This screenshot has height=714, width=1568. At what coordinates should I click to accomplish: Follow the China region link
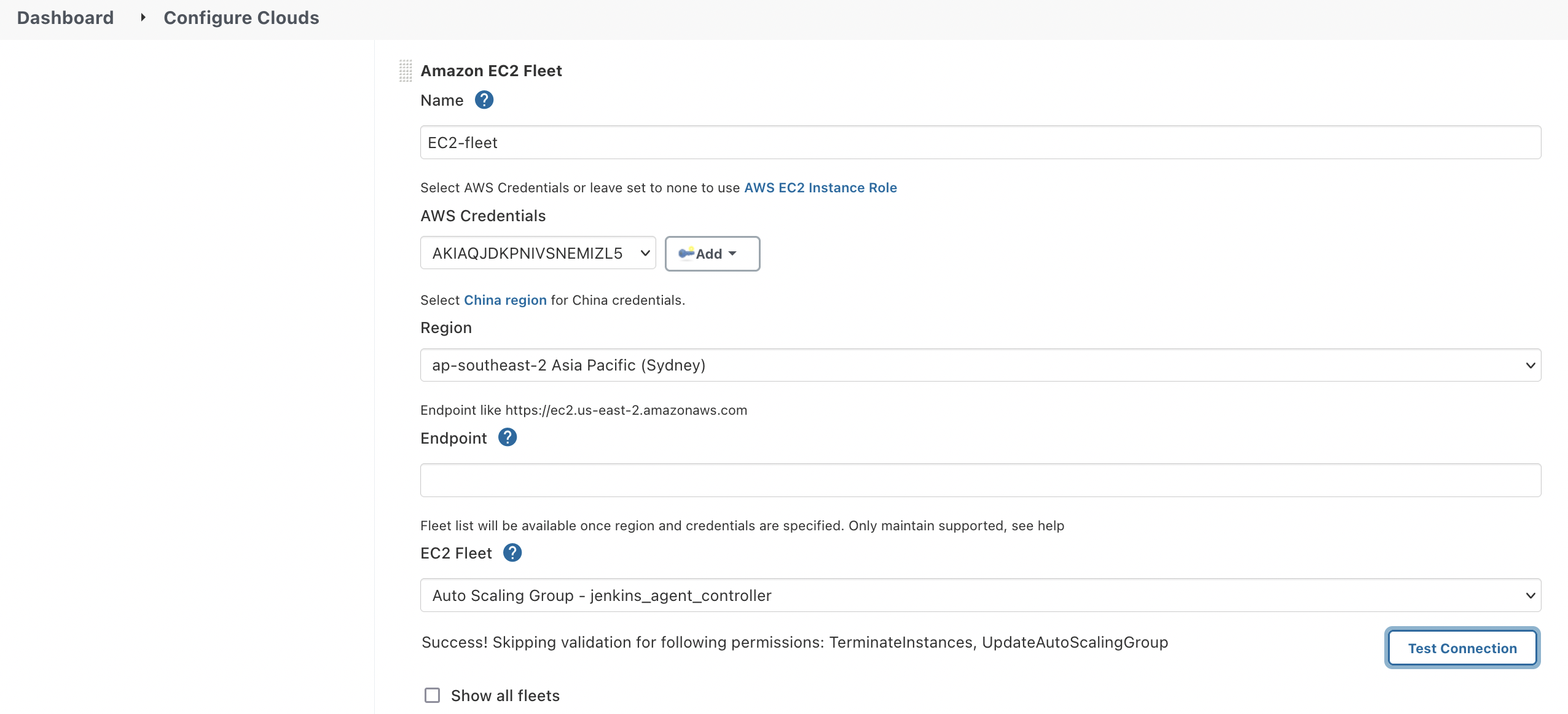click(x=505, y=300)
